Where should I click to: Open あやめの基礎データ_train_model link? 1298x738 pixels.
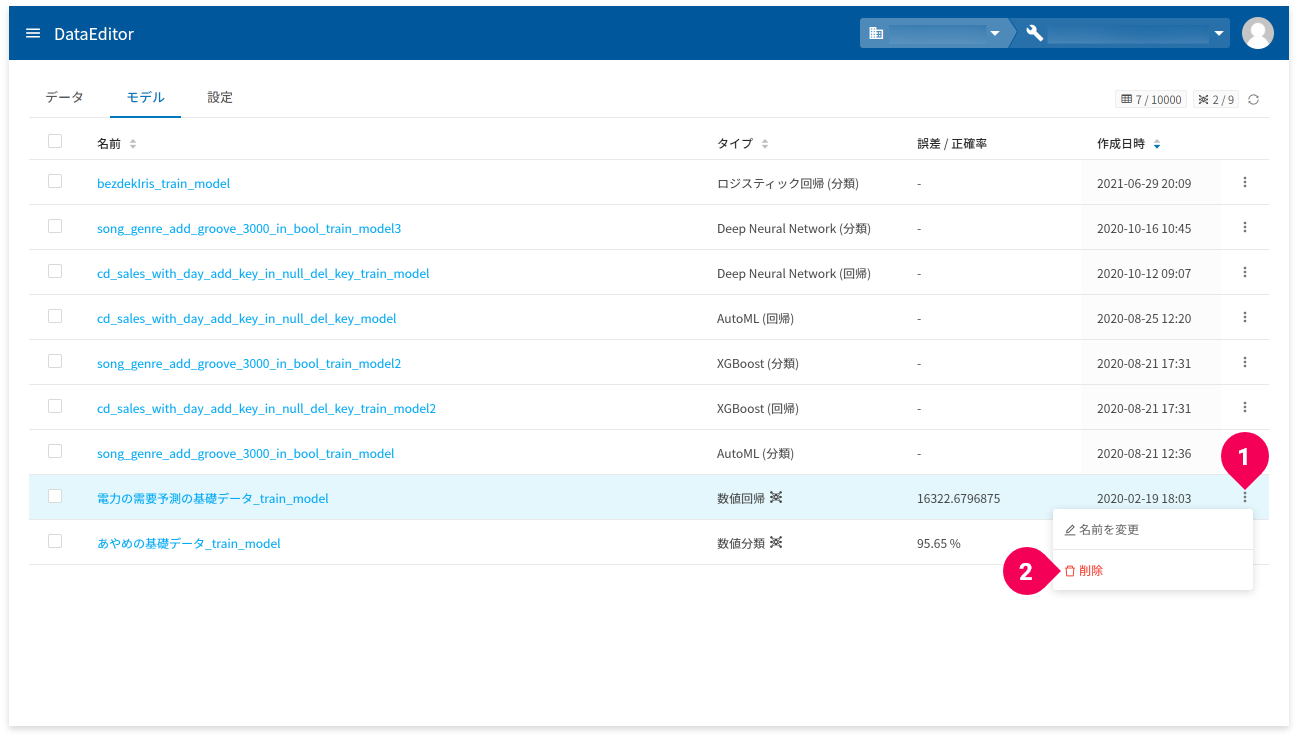click(x=189, y=543)
